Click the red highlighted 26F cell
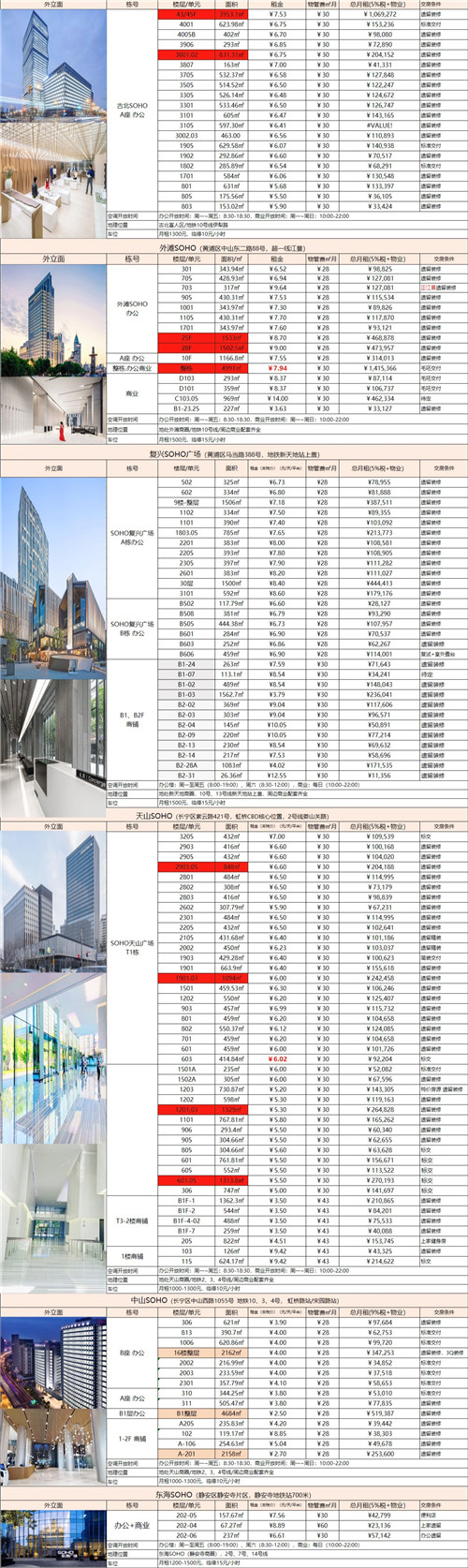Image resolution: width=468 pixels, height=1568 pixels. click(186, 348)
